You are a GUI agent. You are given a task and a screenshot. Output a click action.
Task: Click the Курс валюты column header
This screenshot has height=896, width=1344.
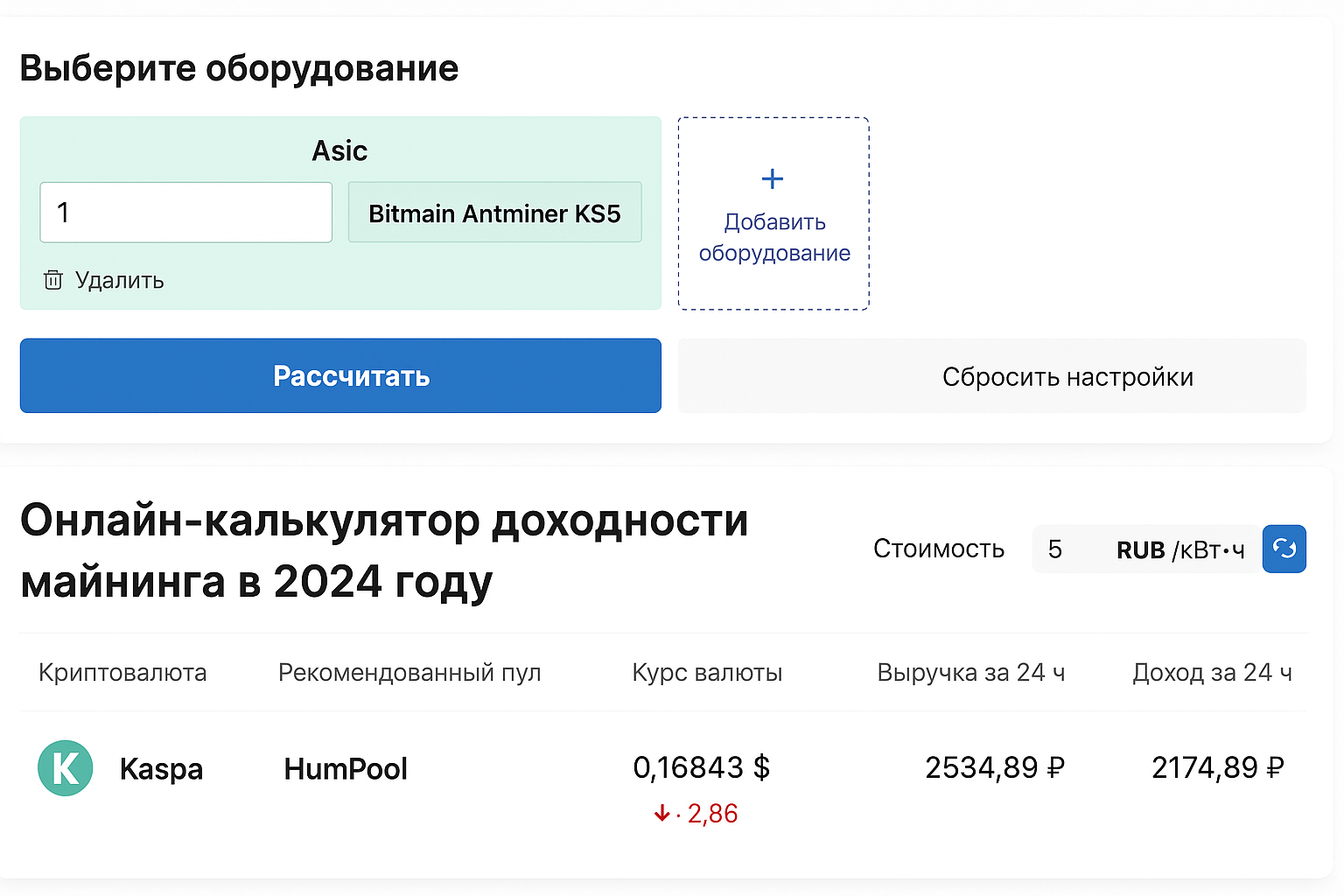point(707,672)
